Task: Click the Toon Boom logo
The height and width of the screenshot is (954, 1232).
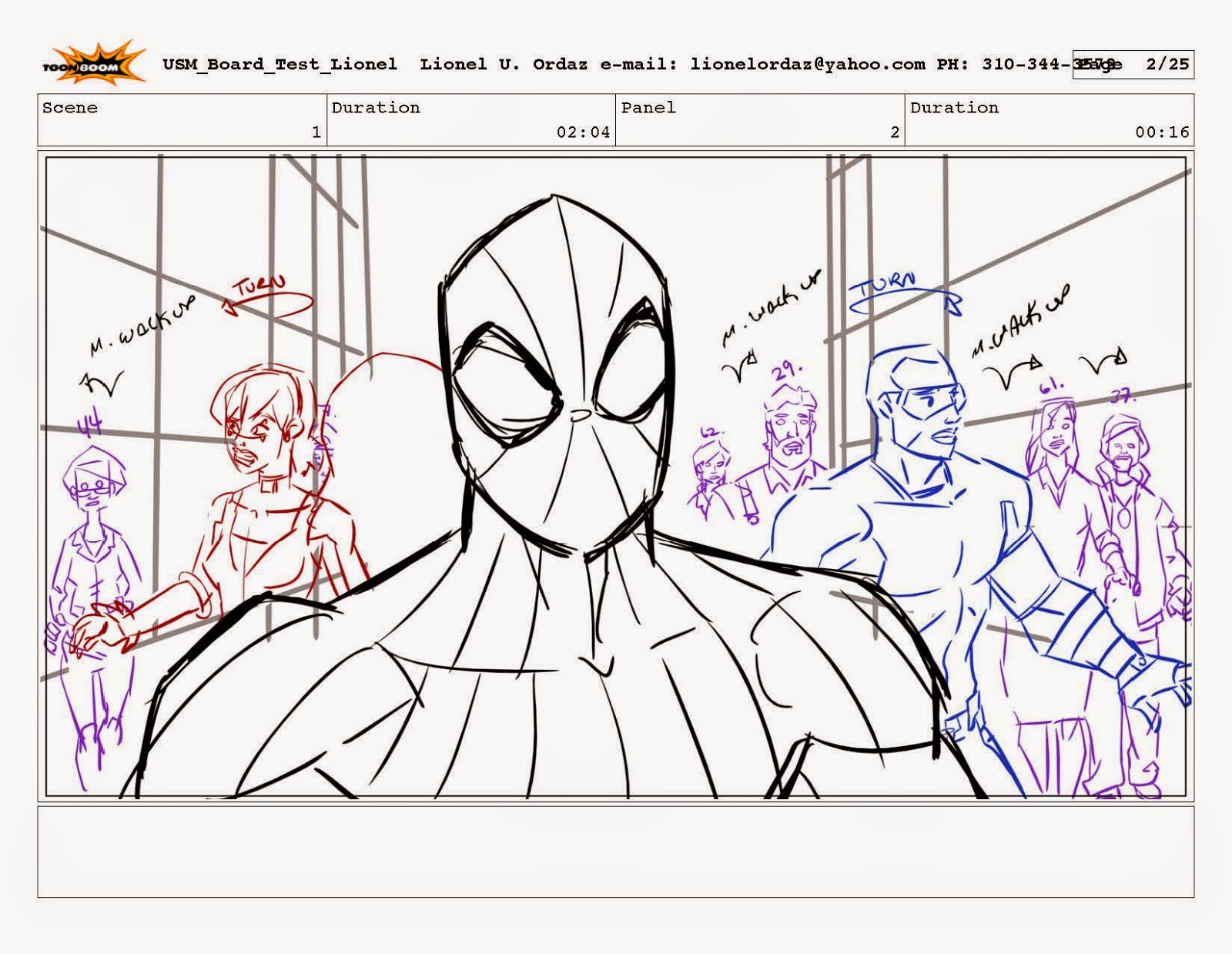Action: [x=93, y=64]
